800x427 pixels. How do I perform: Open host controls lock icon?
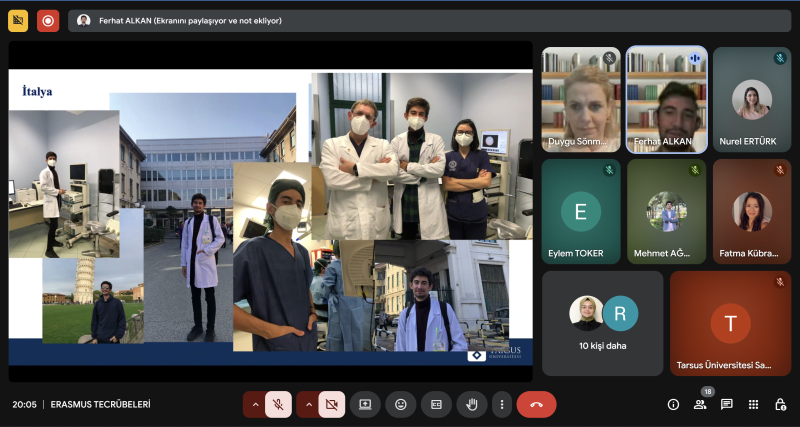[780, 404]
